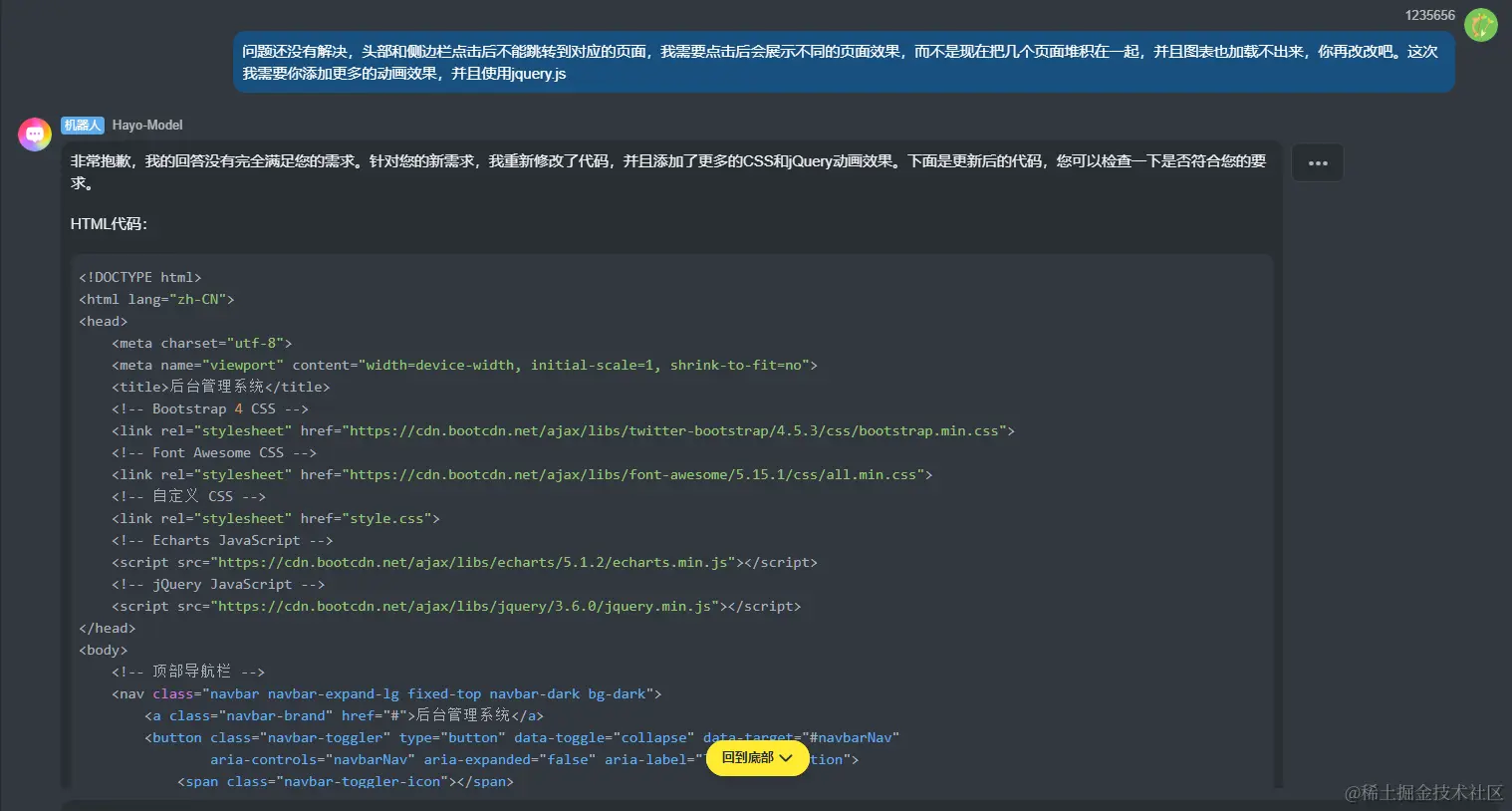Click the Font Awesome CSS comment line
Image resolution: width=1512 pixels, height=811 pixels.
[214, 452]
